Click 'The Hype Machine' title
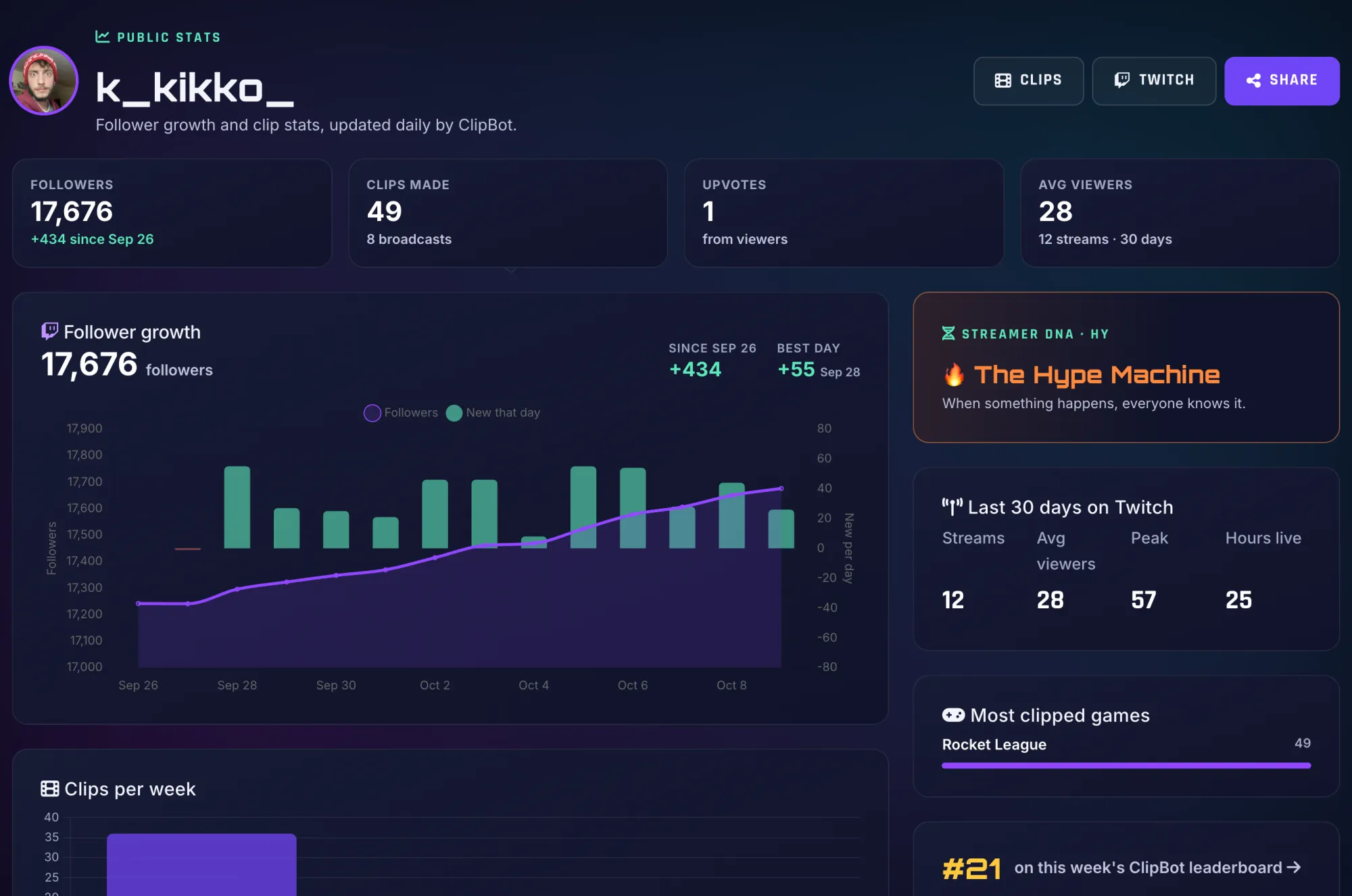Screen dimensions: 1352x896 1096,374
